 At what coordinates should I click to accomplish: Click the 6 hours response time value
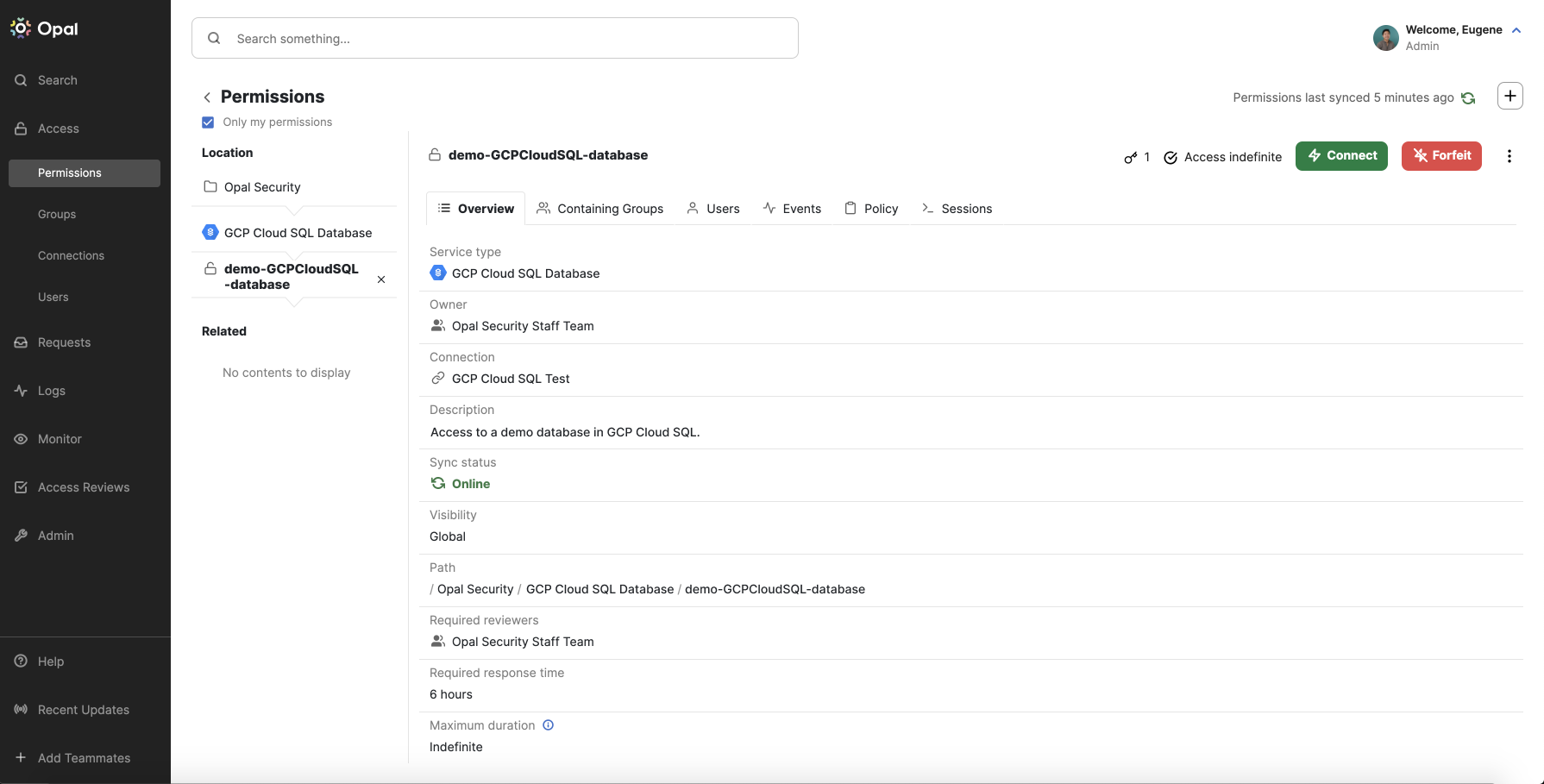pos(451,694)
